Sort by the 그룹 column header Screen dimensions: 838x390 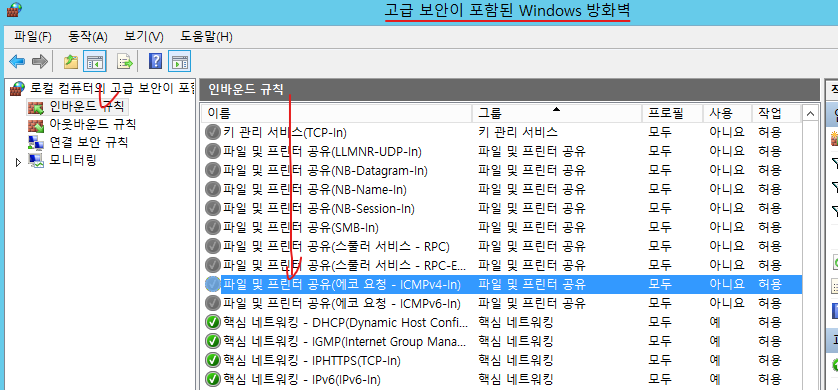point(557,113)
